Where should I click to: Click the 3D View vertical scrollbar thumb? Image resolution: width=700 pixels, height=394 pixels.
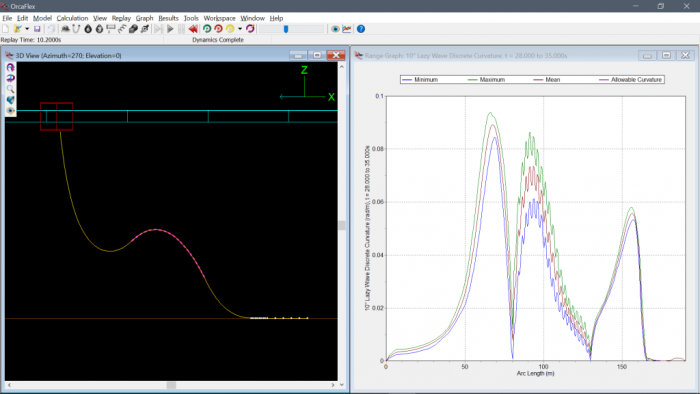[342, 225]
